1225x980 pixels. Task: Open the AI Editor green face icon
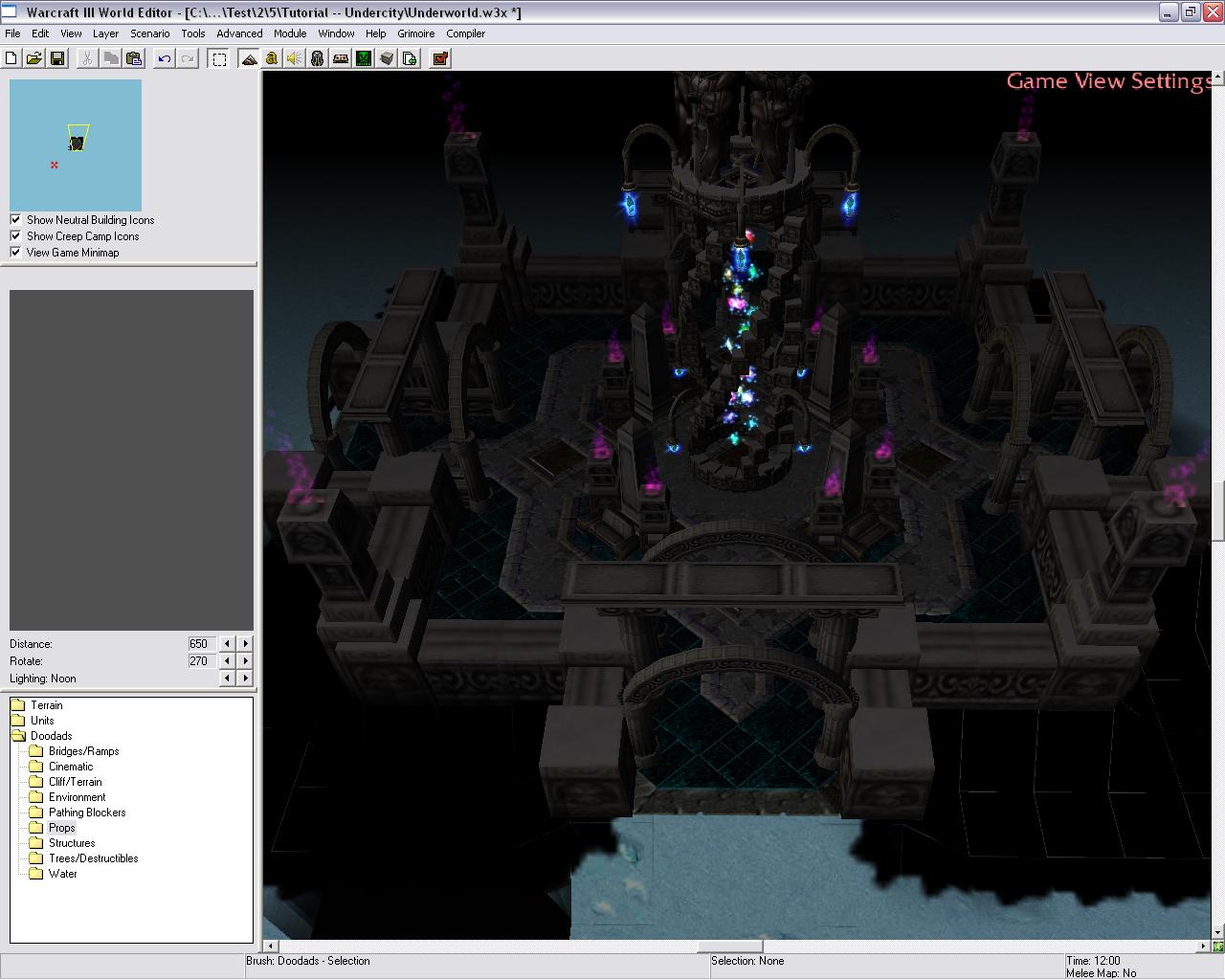tap(364, 58)
